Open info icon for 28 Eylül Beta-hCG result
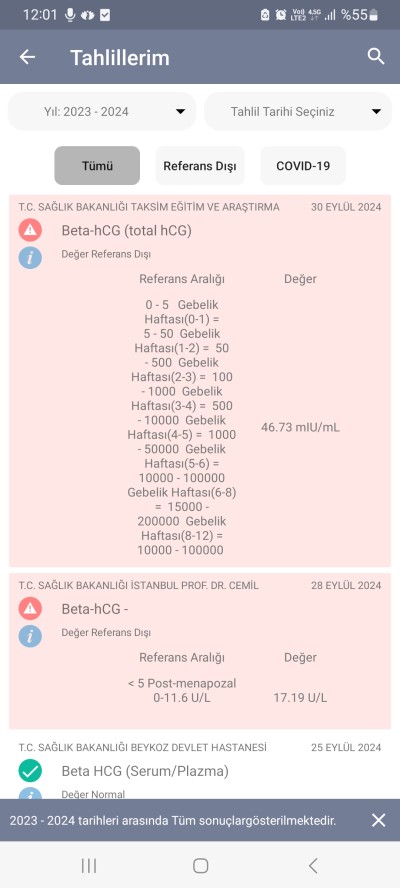 pyautogui.click(x=30, y=635)
